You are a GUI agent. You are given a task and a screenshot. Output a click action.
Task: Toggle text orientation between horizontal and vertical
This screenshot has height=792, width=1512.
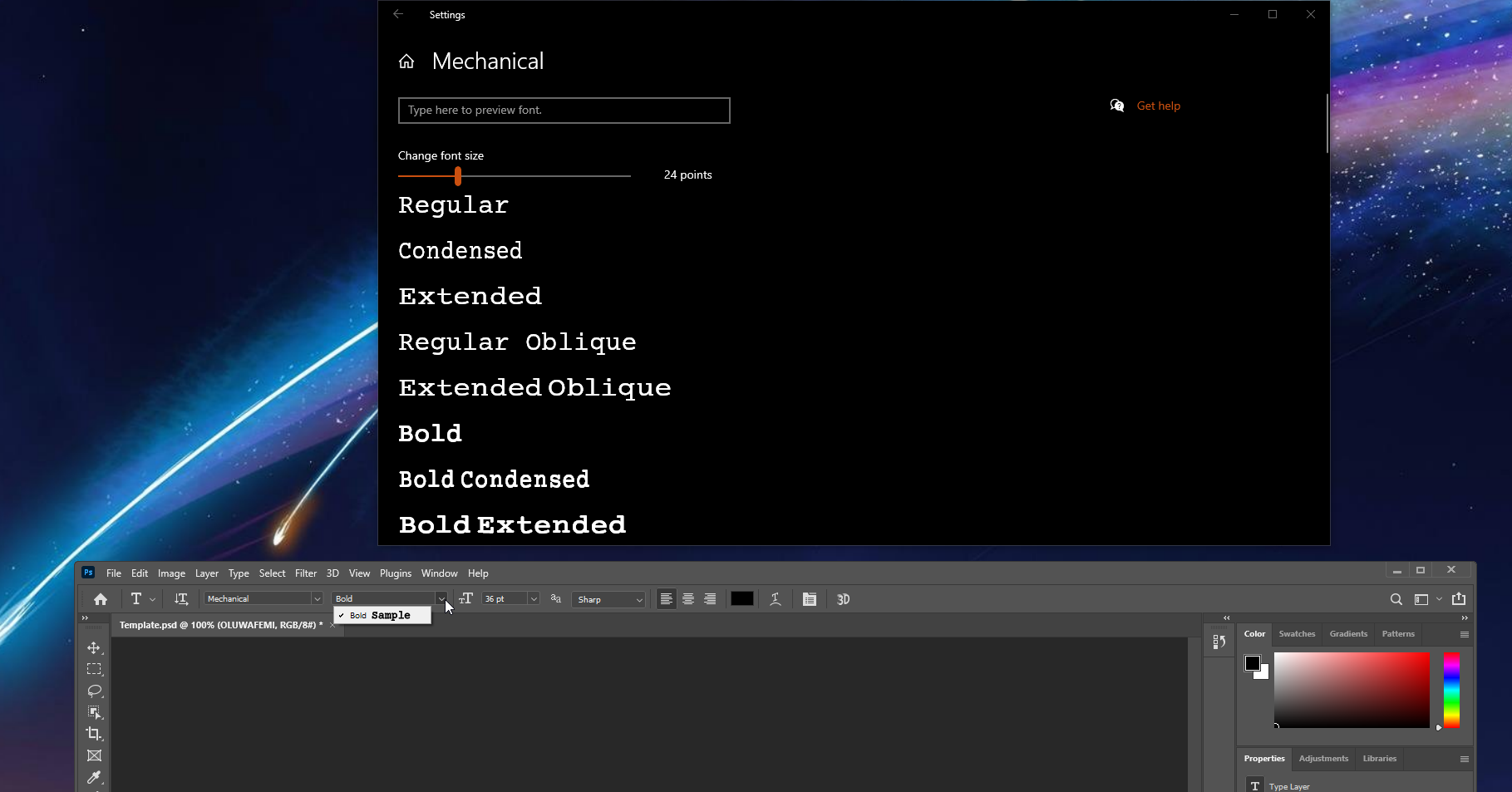(x=181, y=598)
